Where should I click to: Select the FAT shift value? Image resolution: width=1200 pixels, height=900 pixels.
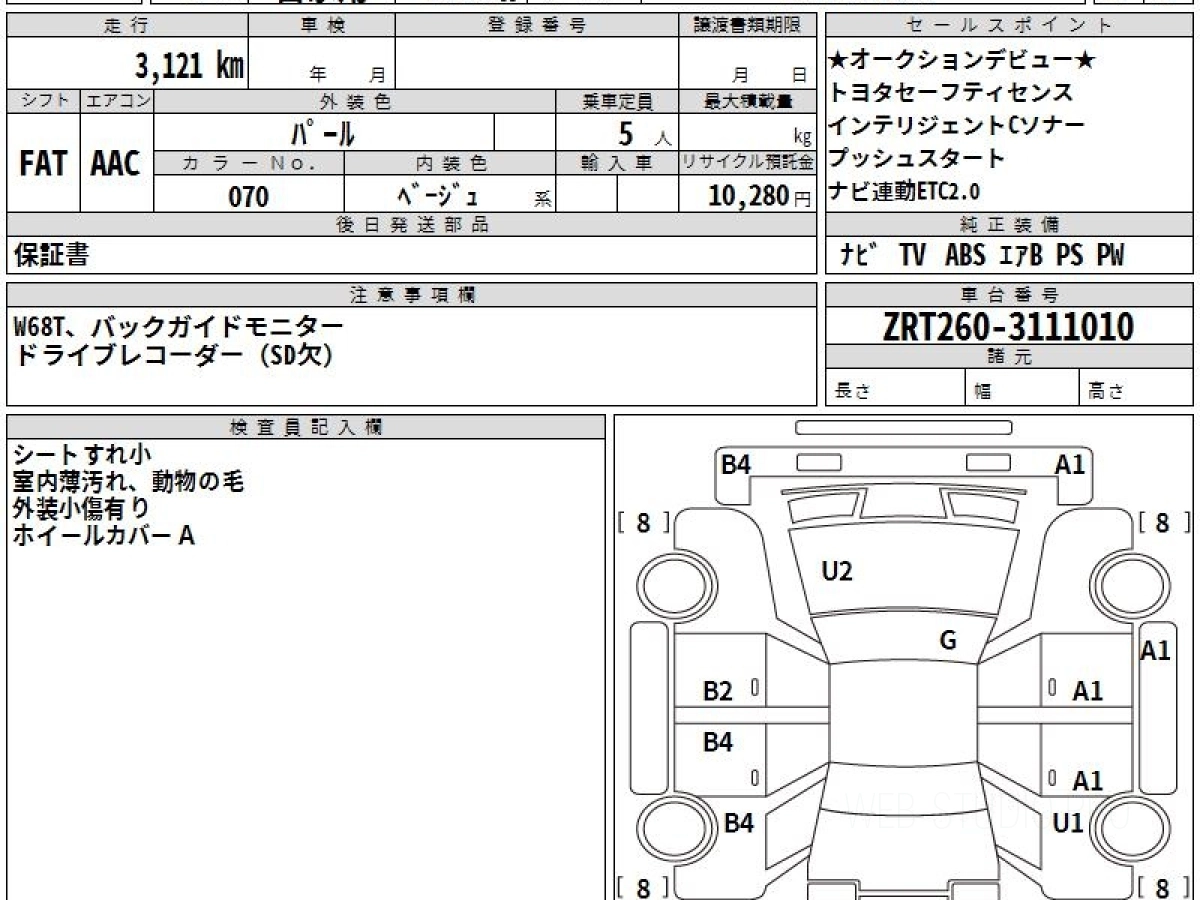click(43, 164)
